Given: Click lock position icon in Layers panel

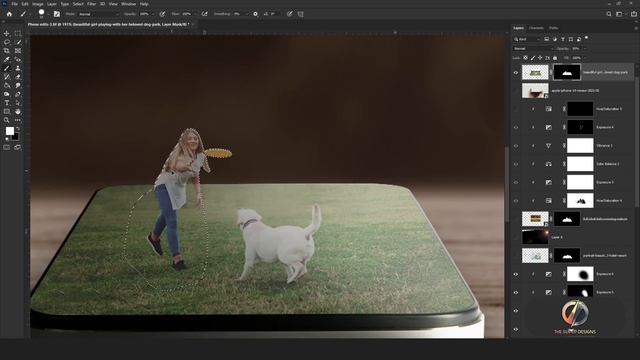Looking at the screenshot, I should 540,58.
